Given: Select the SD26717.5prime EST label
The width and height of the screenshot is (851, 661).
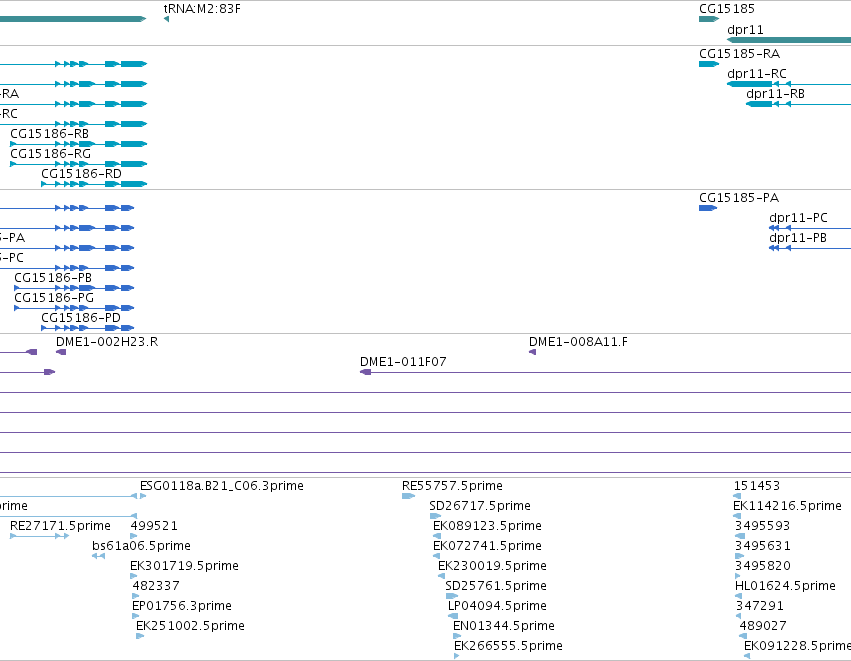Looking at the screenshot, I should click(480, 506).
